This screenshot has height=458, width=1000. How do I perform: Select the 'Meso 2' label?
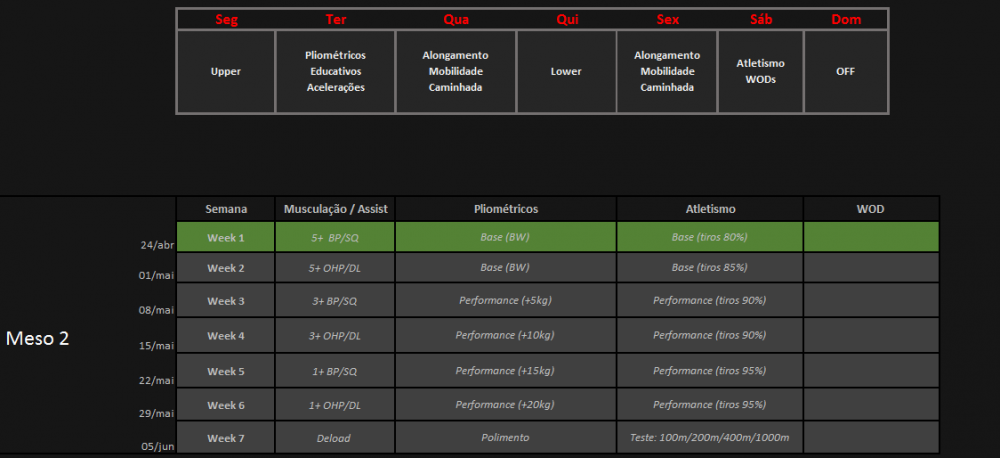pyautogui.click(x=38, y=339)
